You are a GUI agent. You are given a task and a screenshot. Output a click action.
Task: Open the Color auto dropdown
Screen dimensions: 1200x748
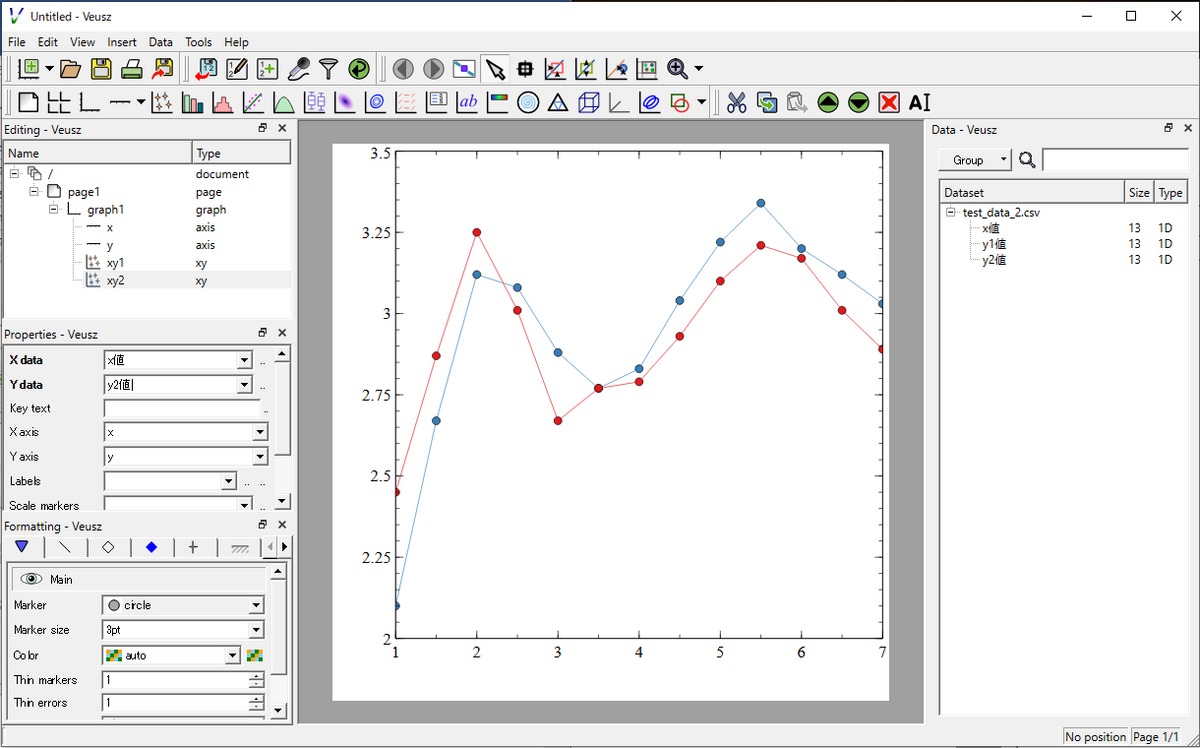[x=233, y=655]
